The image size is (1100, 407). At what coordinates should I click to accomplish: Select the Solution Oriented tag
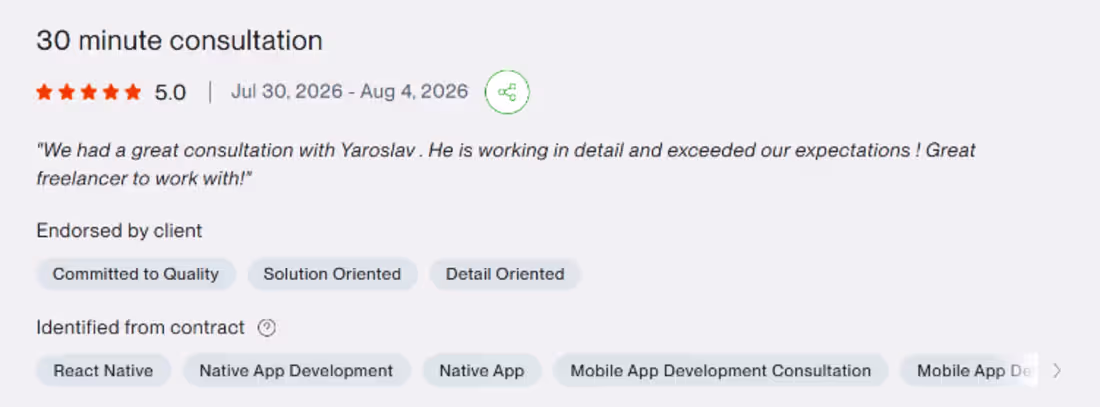pyautogui.click(x=333, y=274)
